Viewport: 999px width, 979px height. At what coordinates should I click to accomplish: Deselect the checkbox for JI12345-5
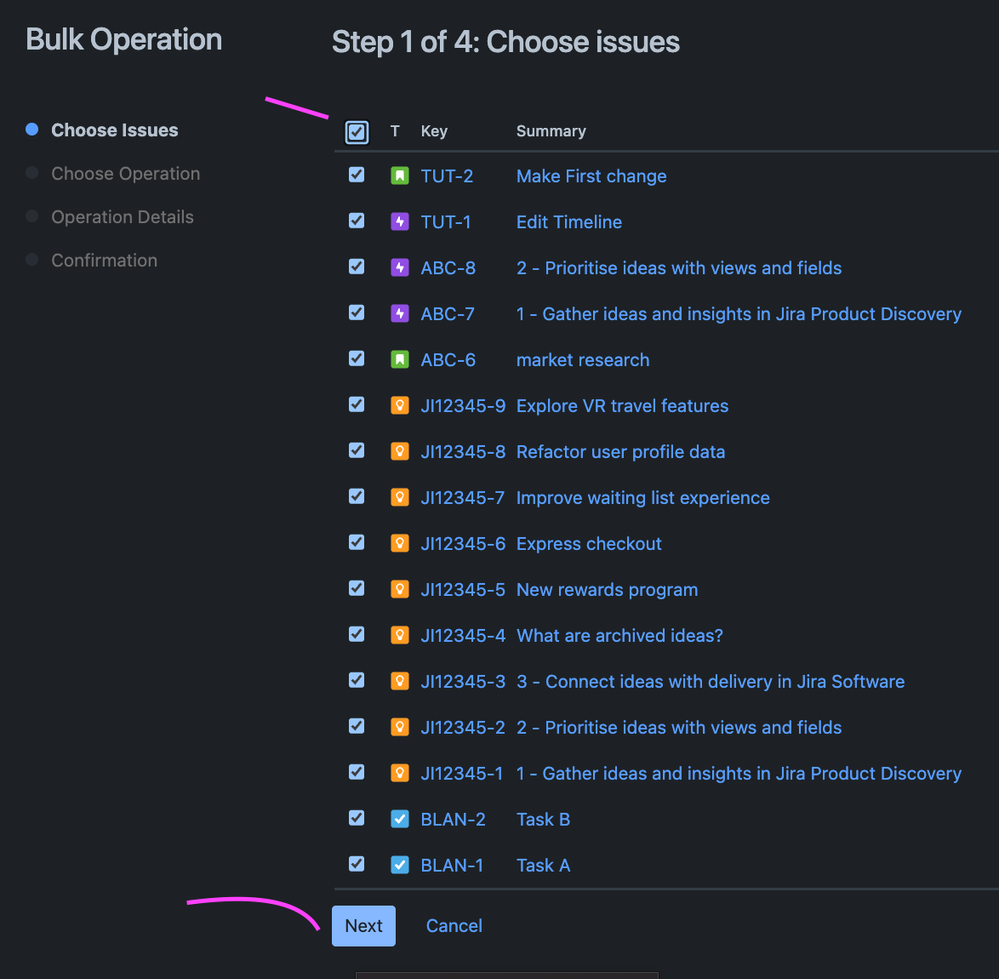(356, 588)
